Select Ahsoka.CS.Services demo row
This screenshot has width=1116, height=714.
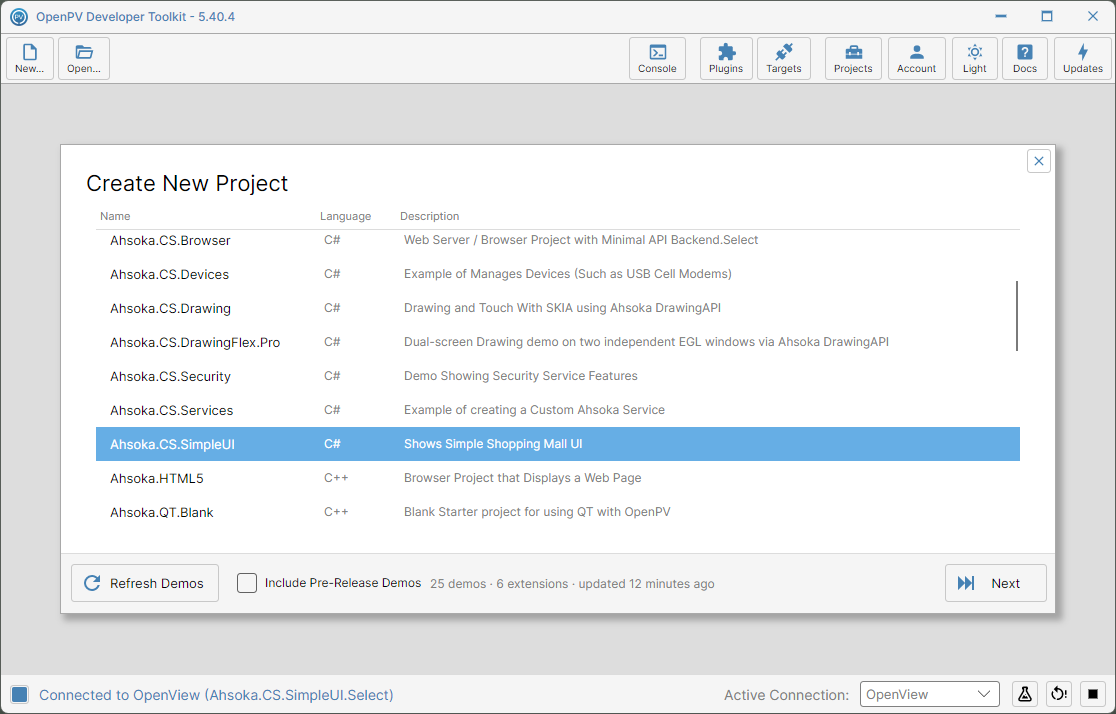pyautogui.click(x=557, y=410)
